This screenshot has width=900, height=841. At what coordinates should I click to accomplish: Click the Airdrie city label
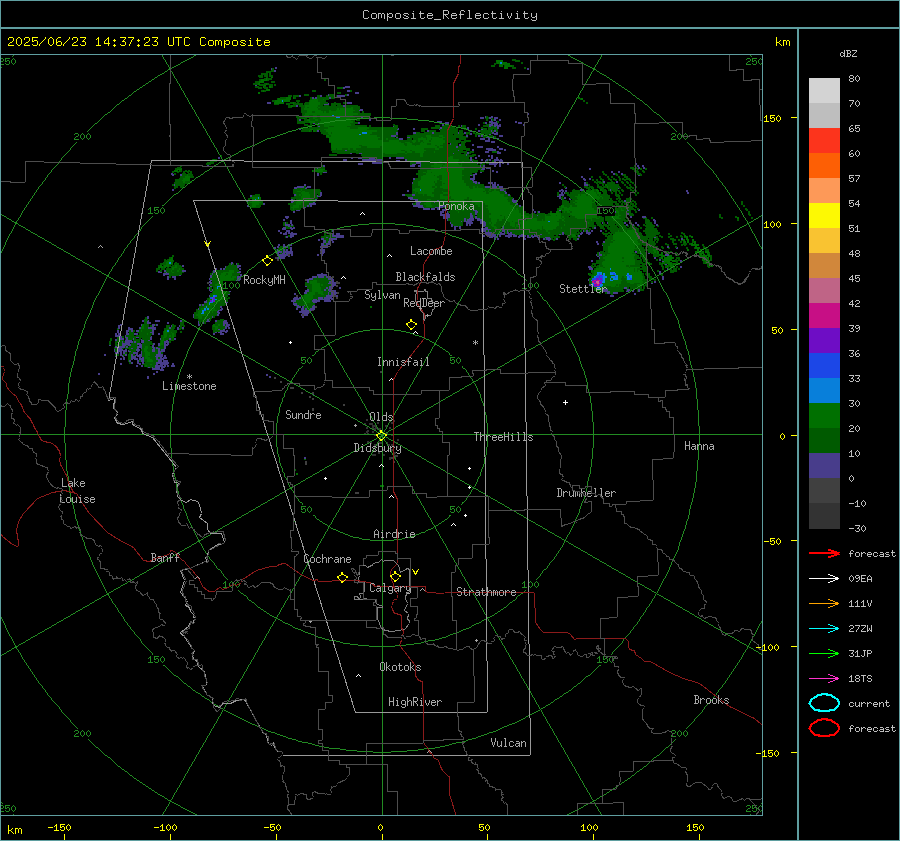(394, 534)
